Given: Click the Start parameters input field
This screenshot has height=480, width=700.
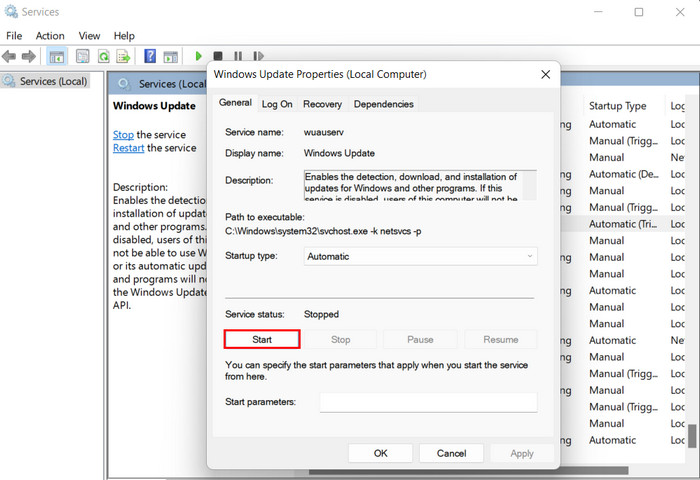Looking at the screenshot, I should [429, 402].
